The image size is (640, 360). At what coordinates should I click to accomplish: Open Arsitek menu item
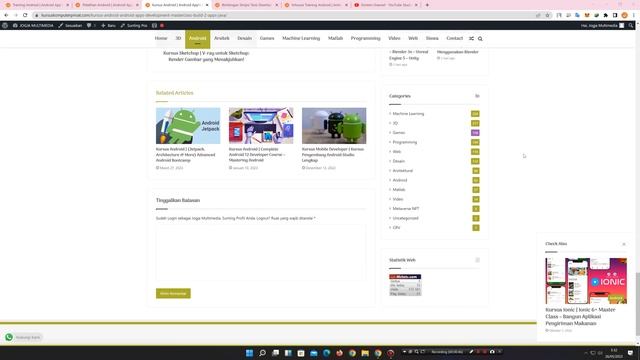[x=222, y=38]
